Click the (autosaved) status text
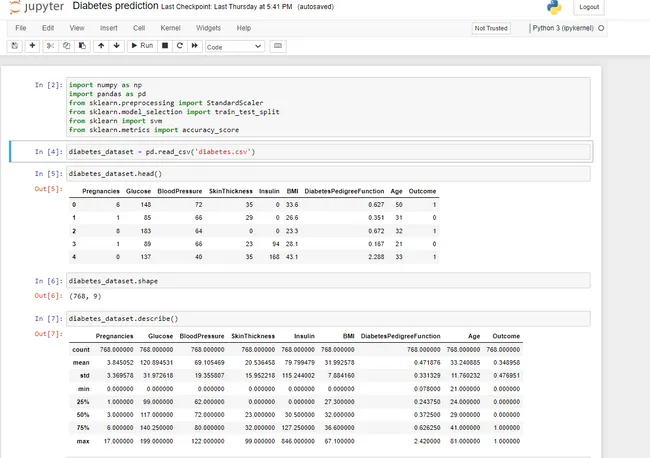This screenshot has width=650, height=458. point(315,7)
